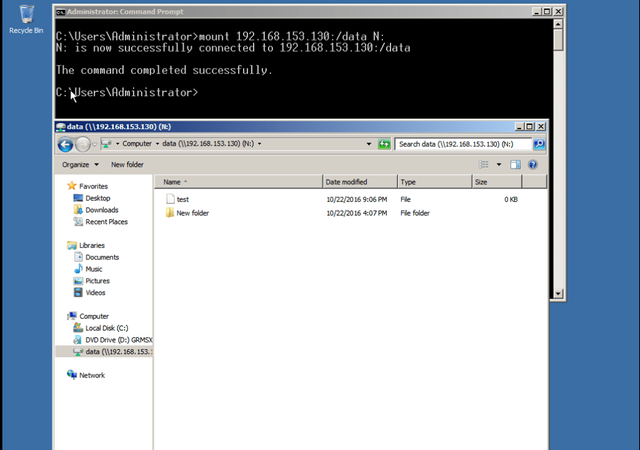
Task: Click the Command Prompt scrollbar thumb
Action: click(558, 40)
